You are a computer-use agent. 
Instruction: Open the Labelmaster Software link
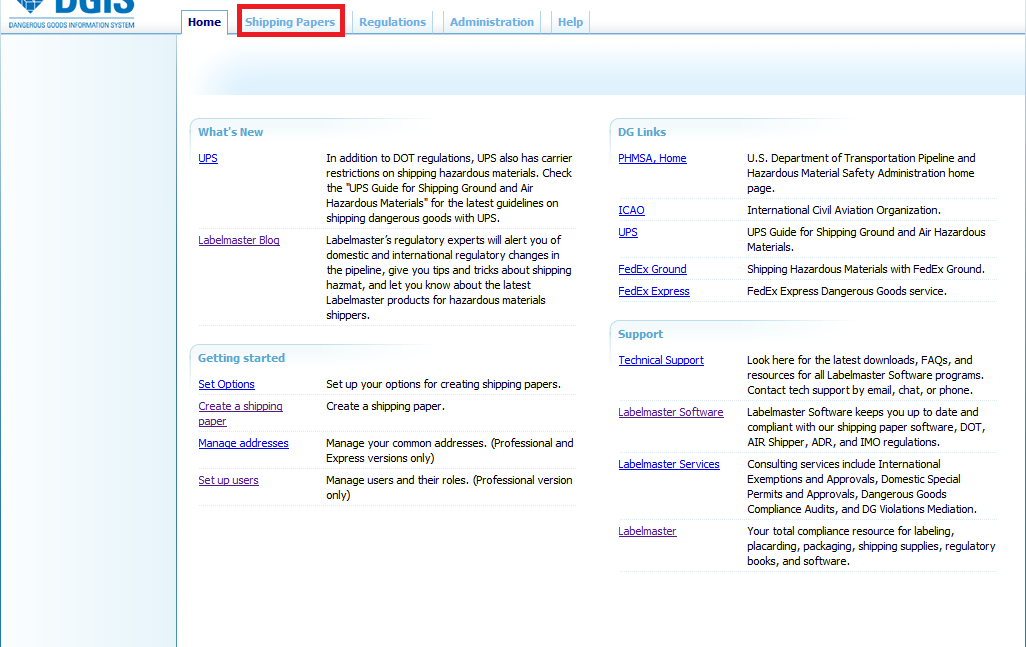coord(670,412)
